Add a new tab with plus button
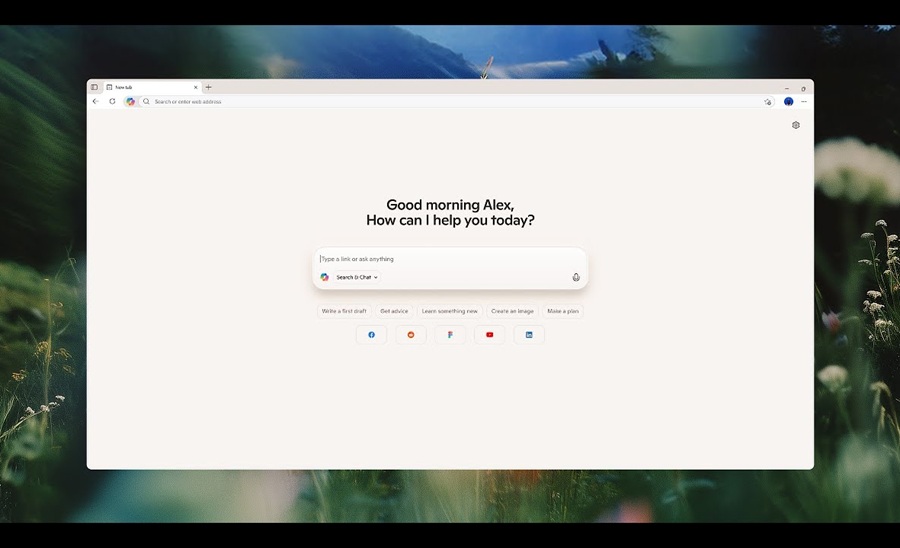The image size is (900, 548). (x=208, y=87)
